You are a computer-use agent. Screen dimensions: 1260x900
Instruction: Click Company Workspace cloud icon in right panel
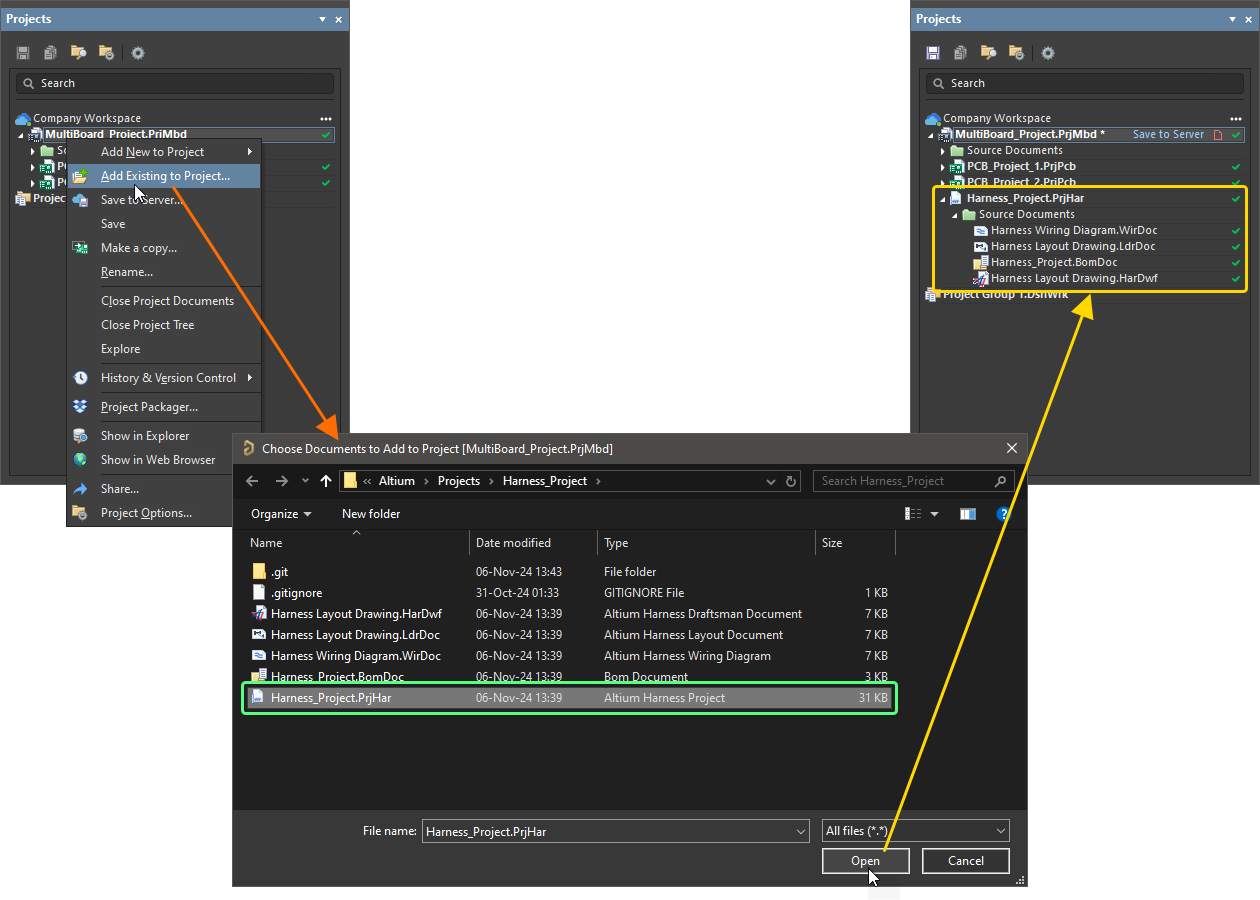click(933, 118)
